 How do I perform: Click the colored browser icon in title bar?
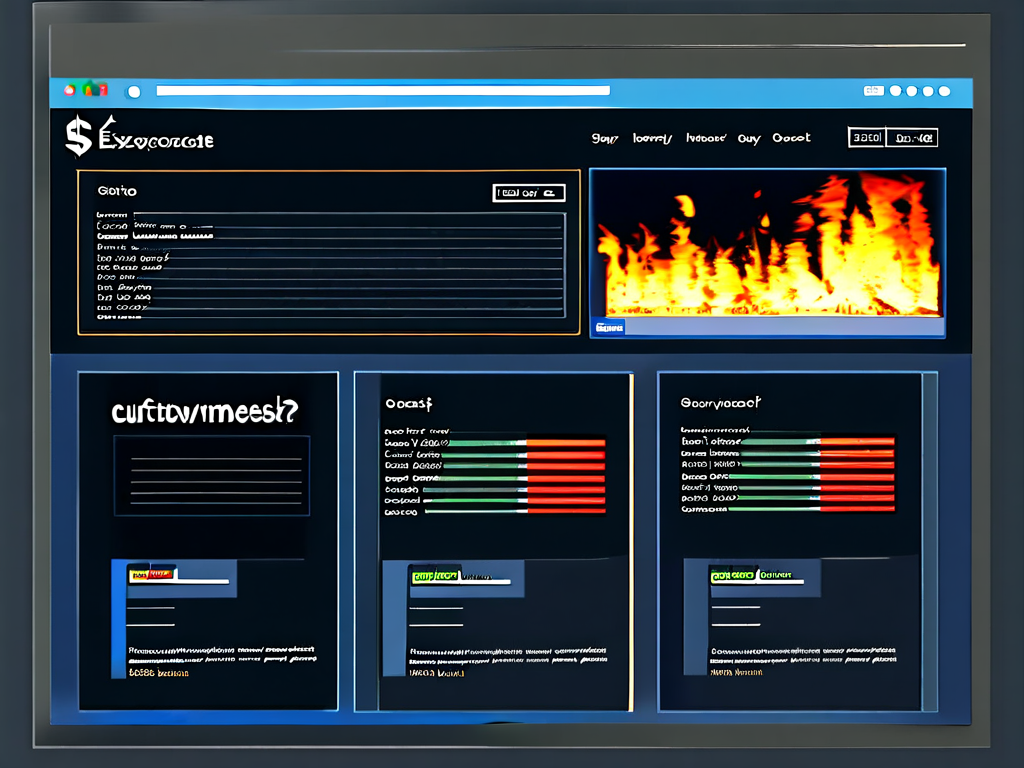pos(86,90)
